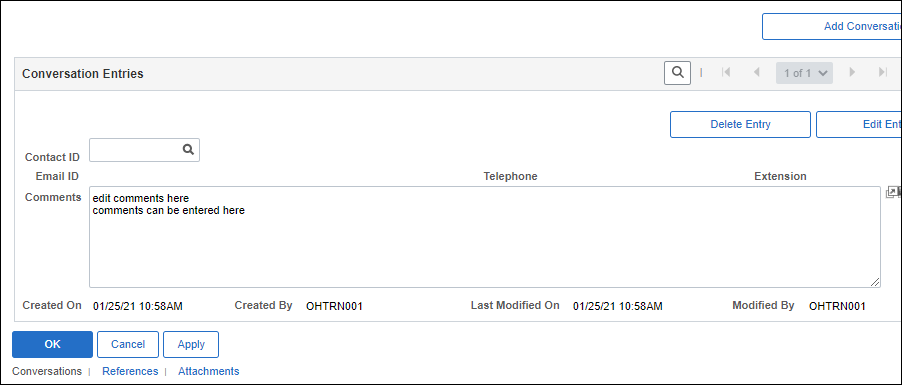The height and width of the screenshot is (385, 902).
Task: Click the Cancel button
Action: click(x=128, y=344)
